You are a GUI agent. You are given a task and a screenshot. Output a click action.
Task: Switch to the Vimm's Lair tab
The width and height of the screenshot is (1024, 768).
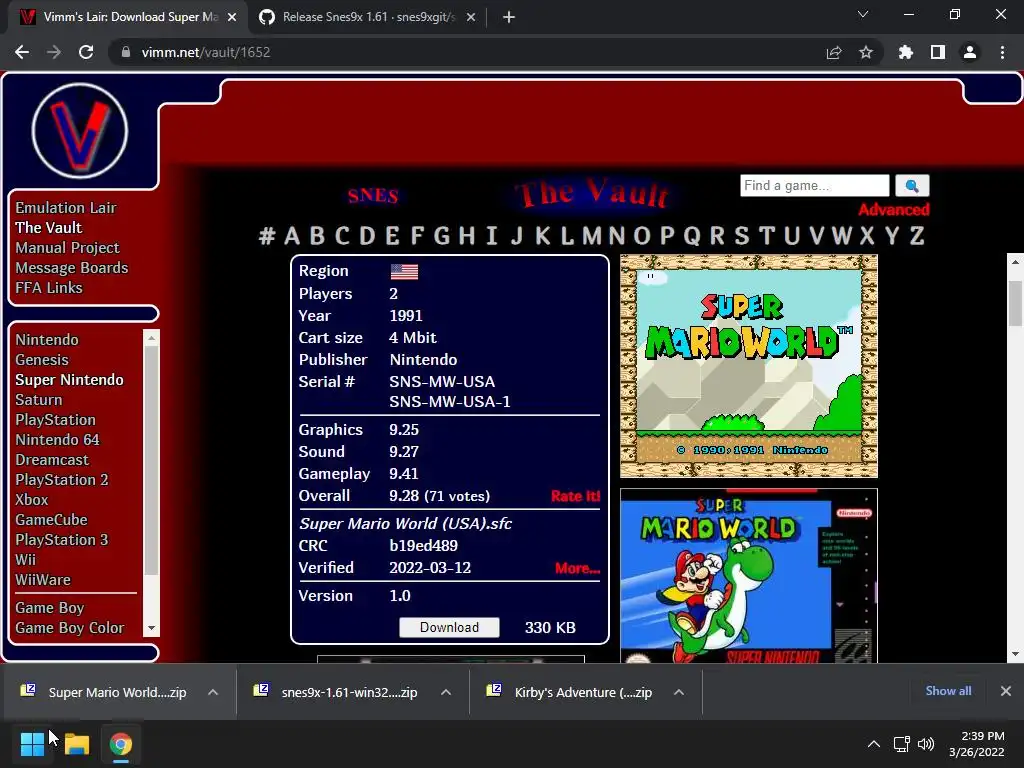pos(128,17)
